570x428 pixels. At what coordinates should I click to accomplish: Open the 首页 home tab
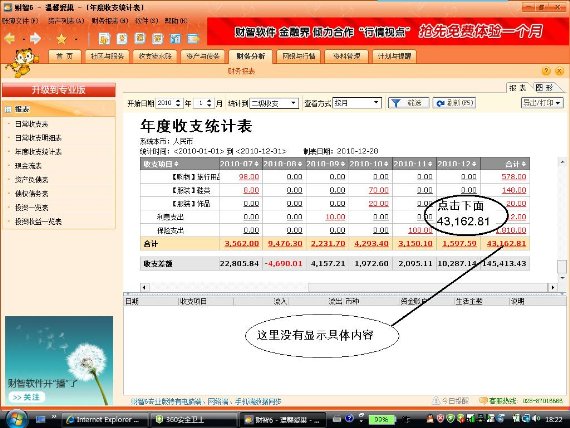[65, 56]
